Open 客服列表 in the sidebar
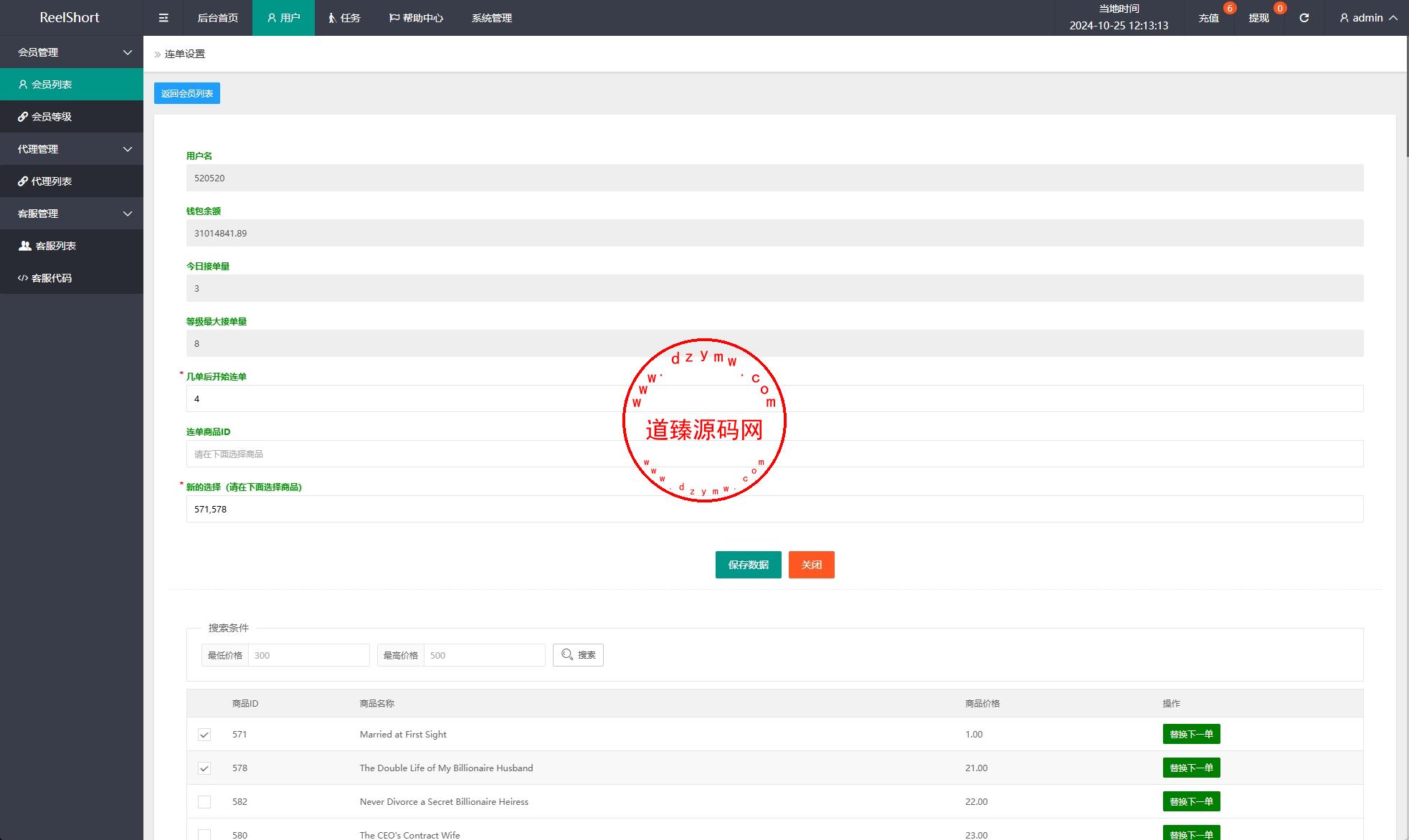The height and width of the screenshot is (840, 1409). pyautogui.click(x=72, y=246)
